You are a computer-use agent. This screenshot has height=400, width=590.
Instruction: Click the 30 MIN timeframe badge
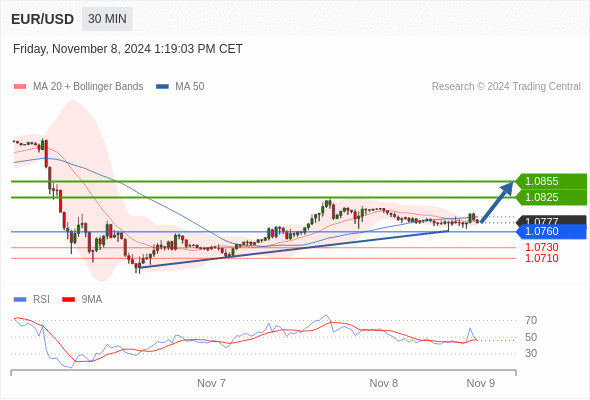(107, 19)
